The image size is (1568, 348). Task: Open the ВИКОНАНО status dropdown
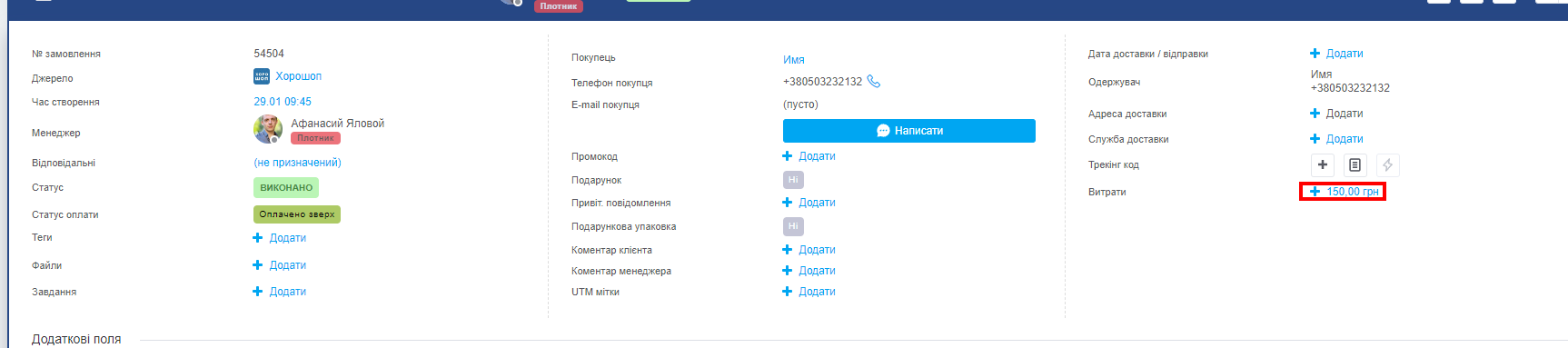point(286,188)
